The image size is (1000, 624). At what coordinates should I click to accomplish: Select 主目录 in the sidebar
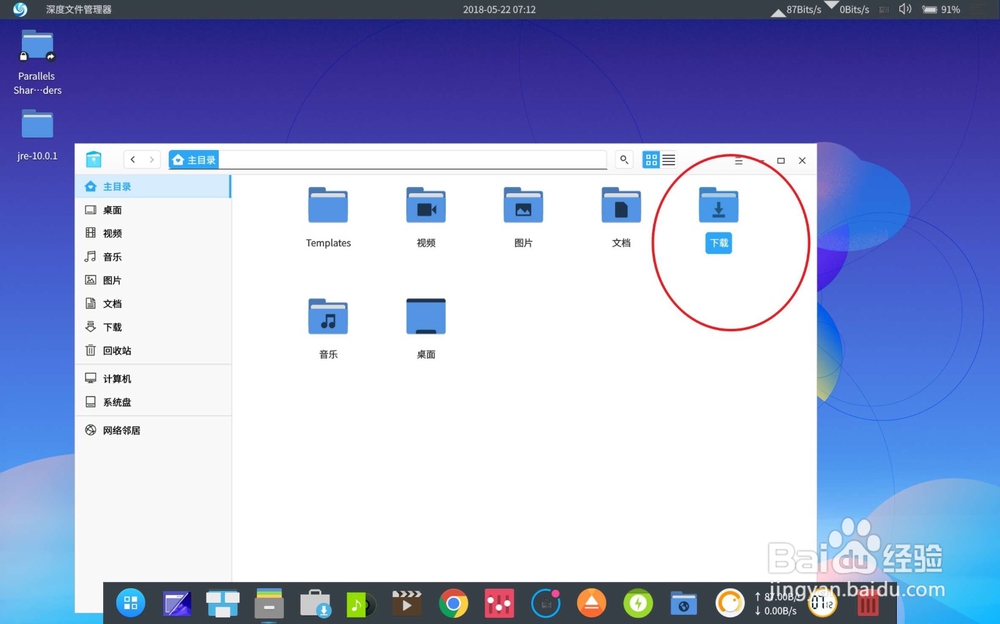[x=153, y=186]
